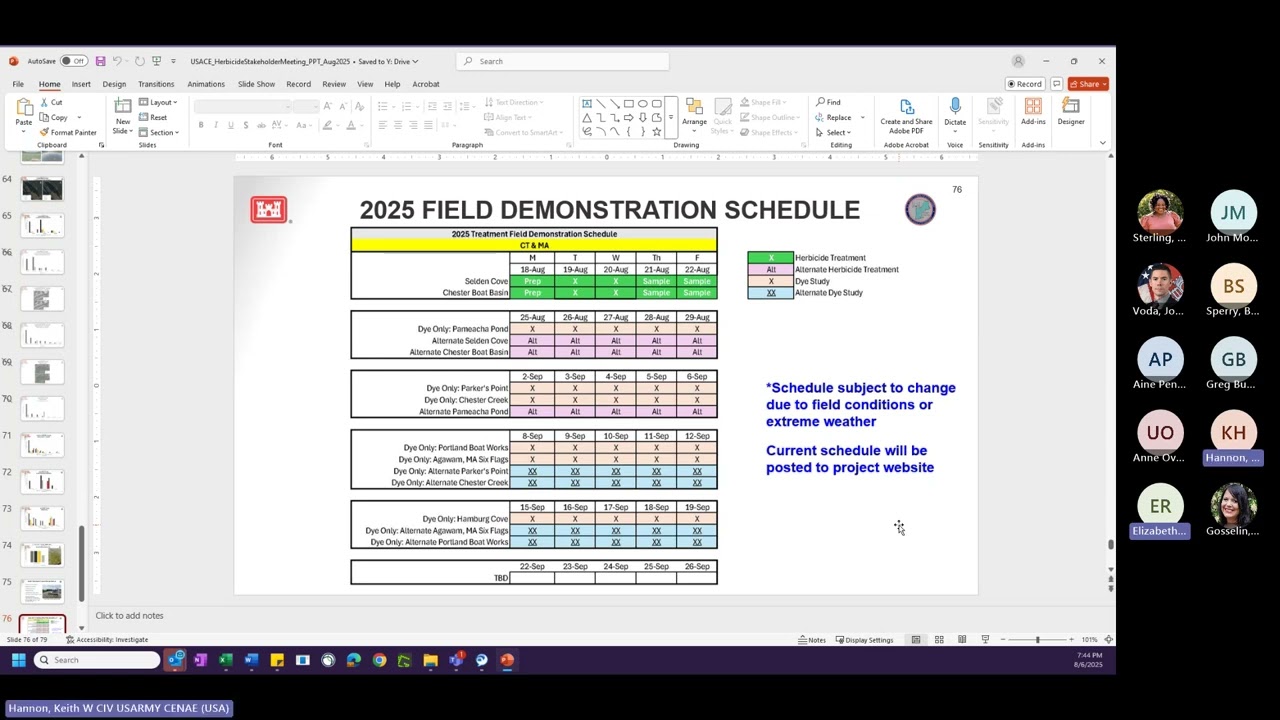This screenshot has height=720, width=1280.
Task: Start Dictate microphone
Action: [955, 112]
